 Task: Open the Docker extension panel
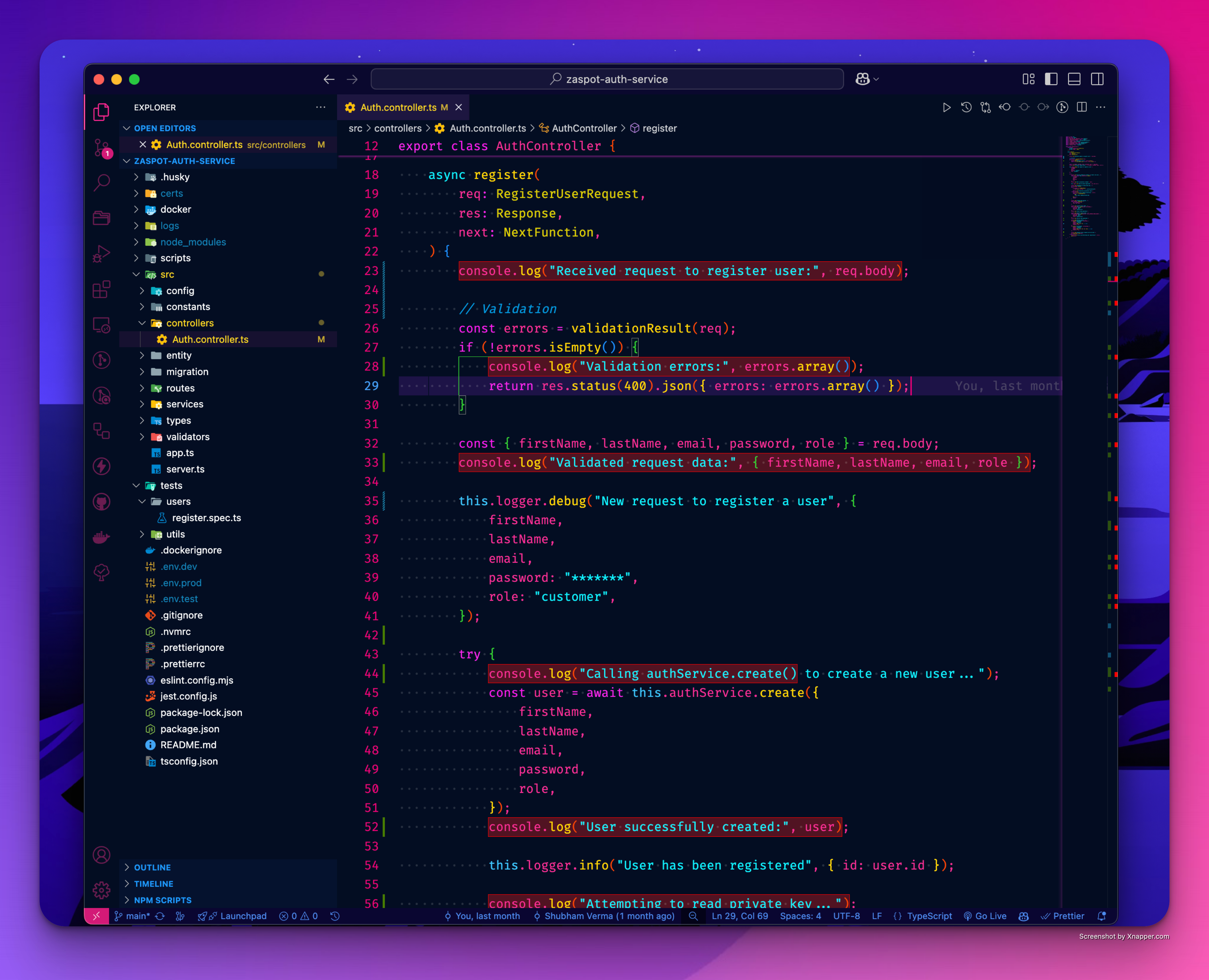pos(102,537)
